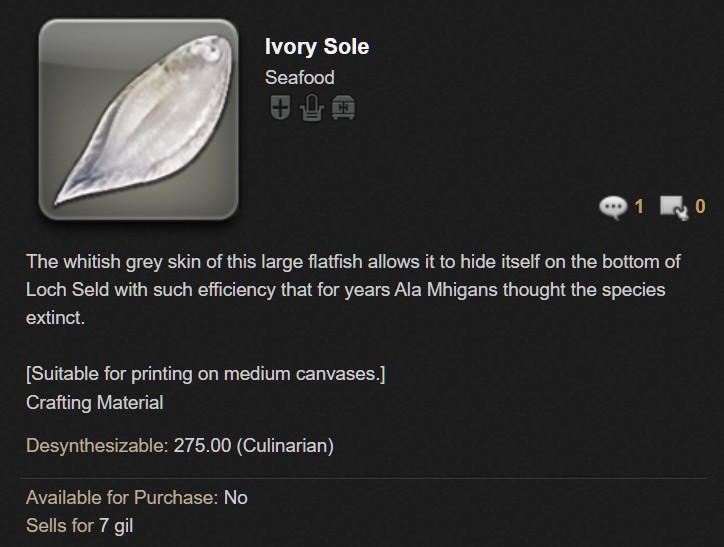Select the Seafood category label
Image resolution: width=724 pixels, height=547 pixels.
coord(300,77)
